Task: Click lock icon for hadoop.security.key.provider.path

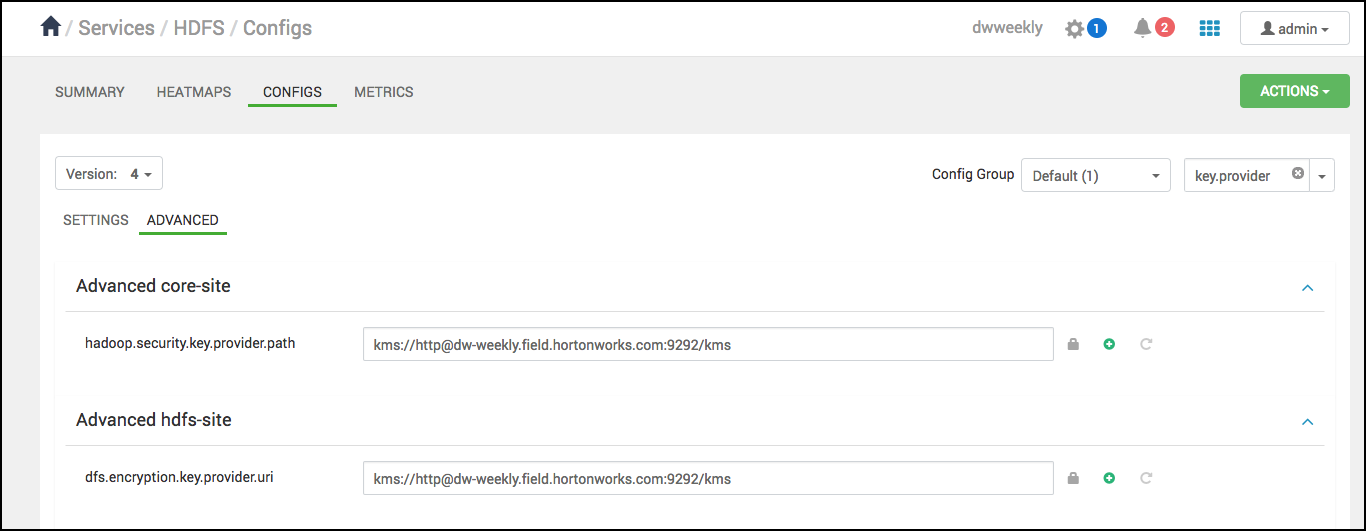Action: (x=1073, y=344)
